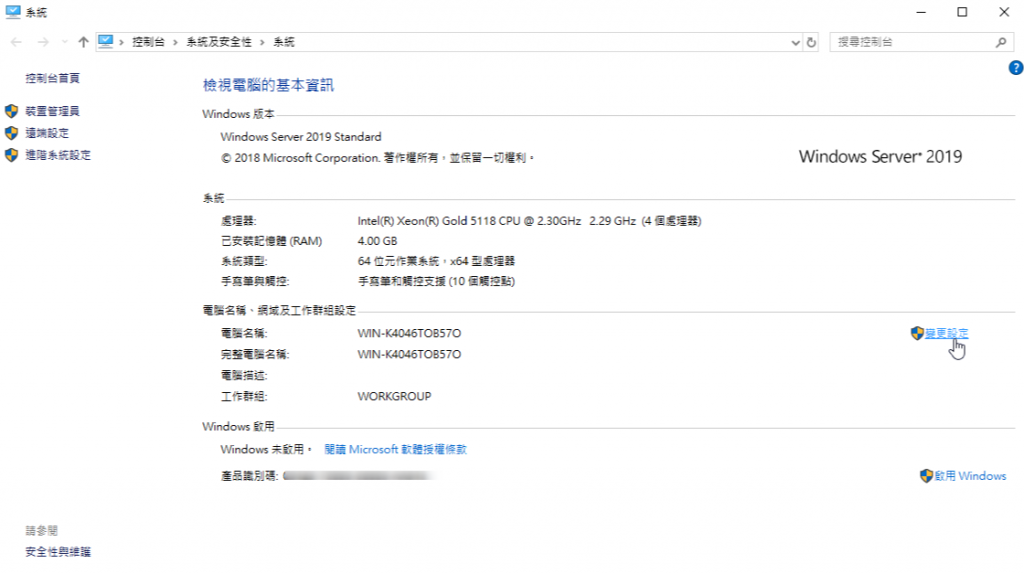The height and width of the screenshot is (574, 1024).
Task: Refresh the page with refresh icon
Action: click(811, 42)
